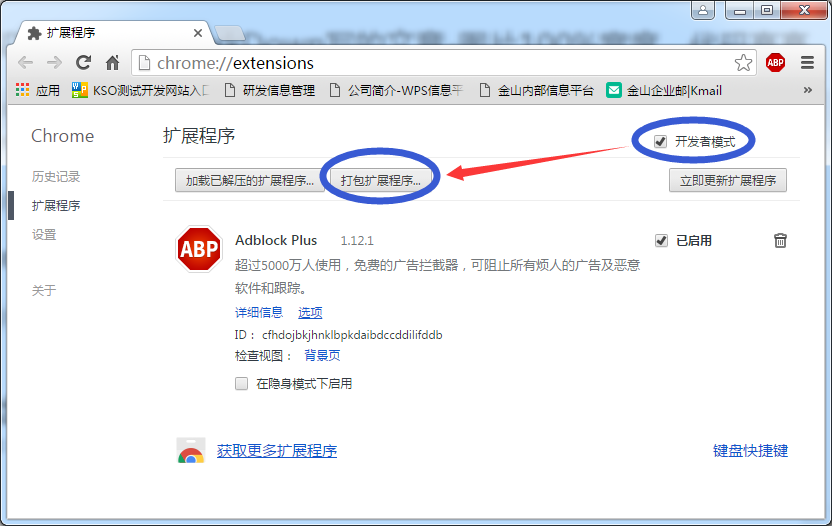Open the KSO测试开发网站入口 bookmark
This screenshot has width=832, height=526.
coord(140,91)
